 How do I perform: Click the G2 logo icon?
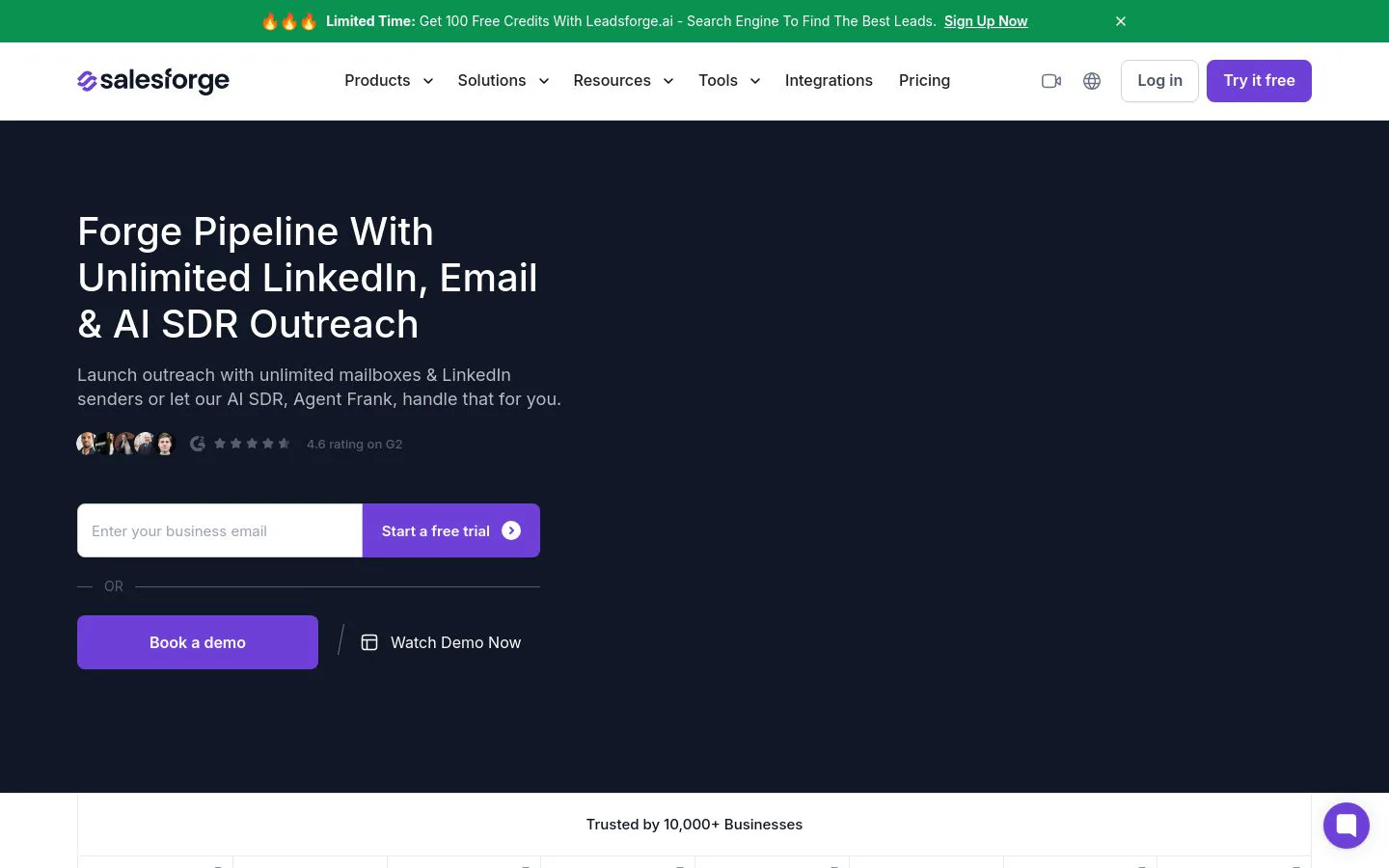198,444
